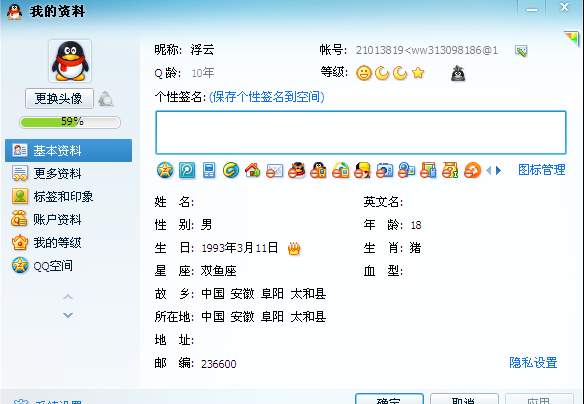Open the skin color corner icon
The image size is (584, 404).
pos(571,38)
